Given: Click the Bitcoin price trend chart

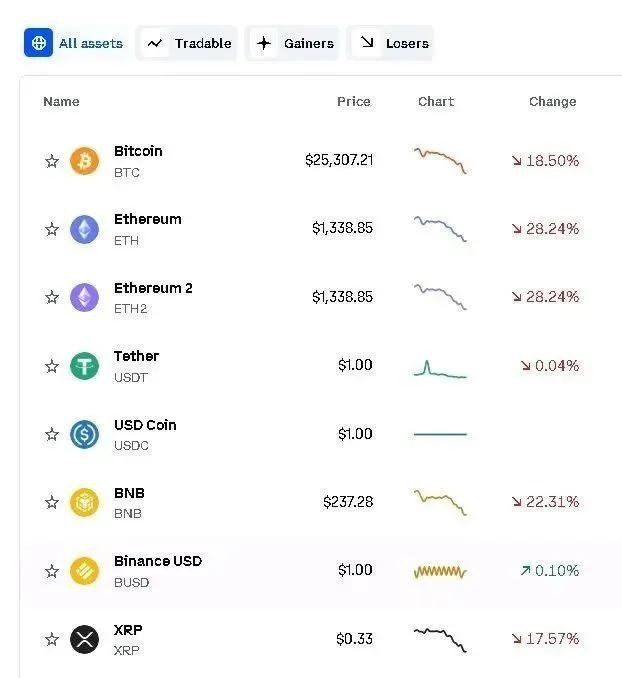Looking at the screenshot, I should (x=440, y=161).
